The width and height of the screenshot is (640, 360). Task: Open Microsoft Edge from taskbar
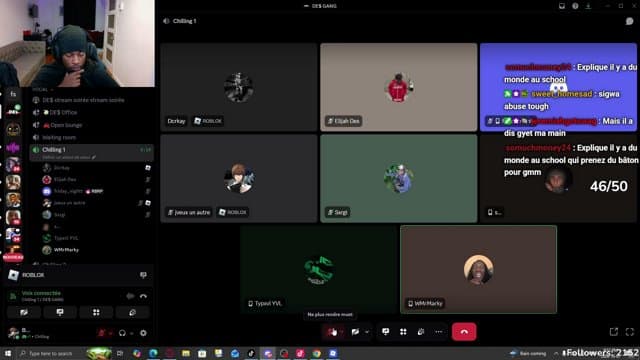click(x=153, y=353)
